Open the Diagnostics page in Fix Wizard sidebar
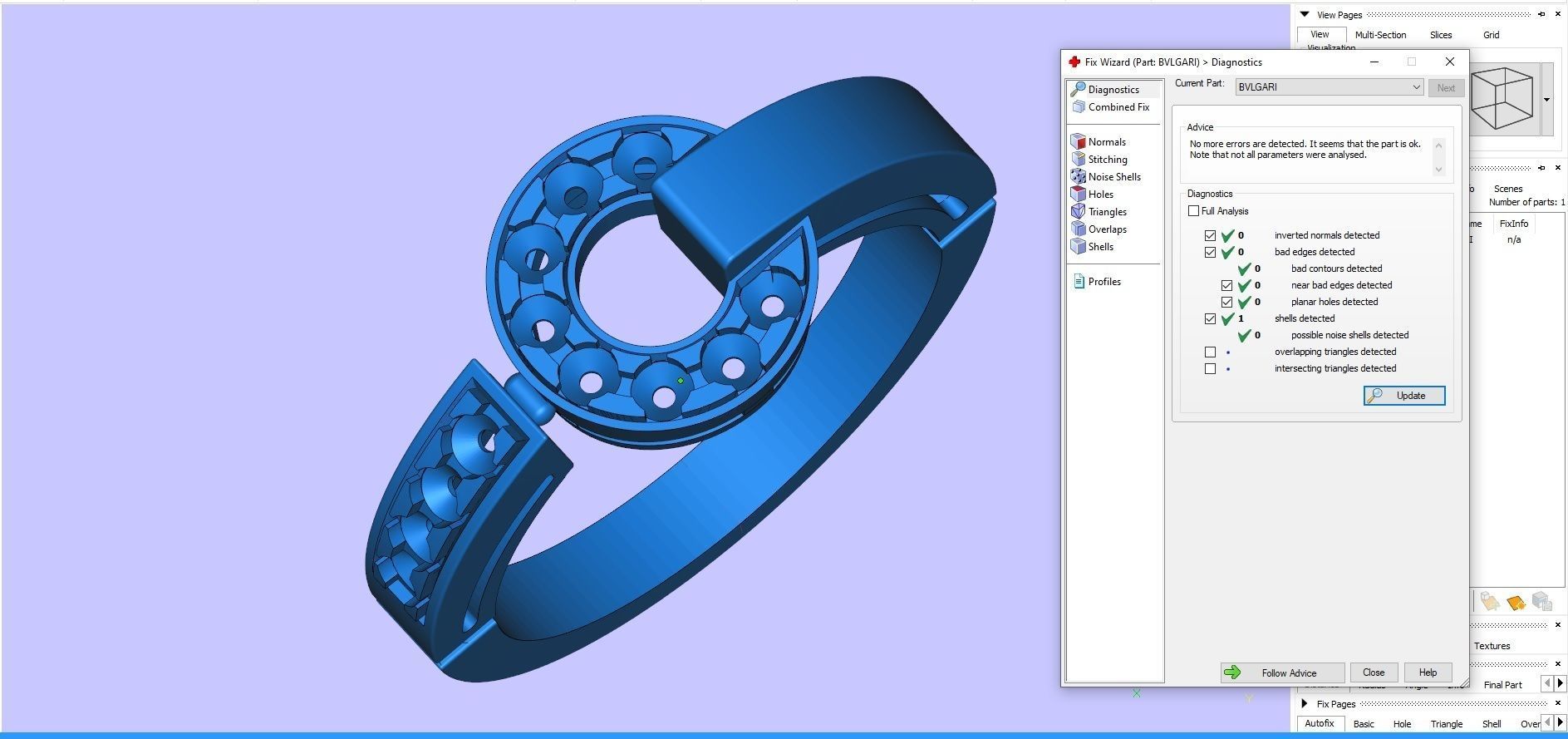The height and width of the screenshot is (739, 1568). click(x=1113, y=89)
